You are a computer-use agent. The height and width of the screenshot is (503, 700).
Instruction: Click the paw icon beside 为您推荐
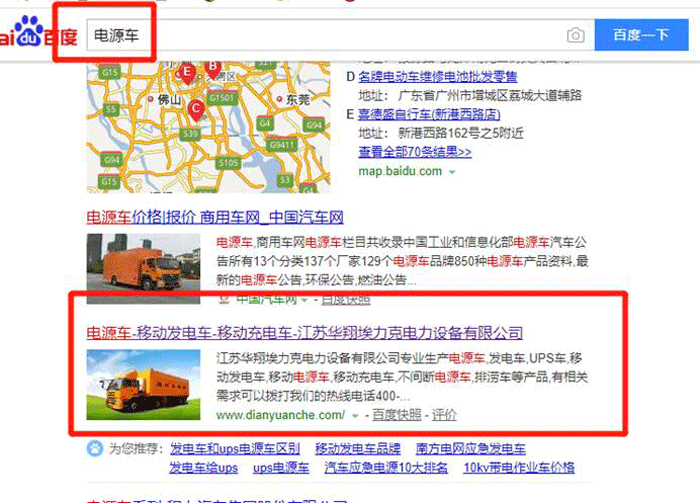pyautogui.click(x=95, y=448)
